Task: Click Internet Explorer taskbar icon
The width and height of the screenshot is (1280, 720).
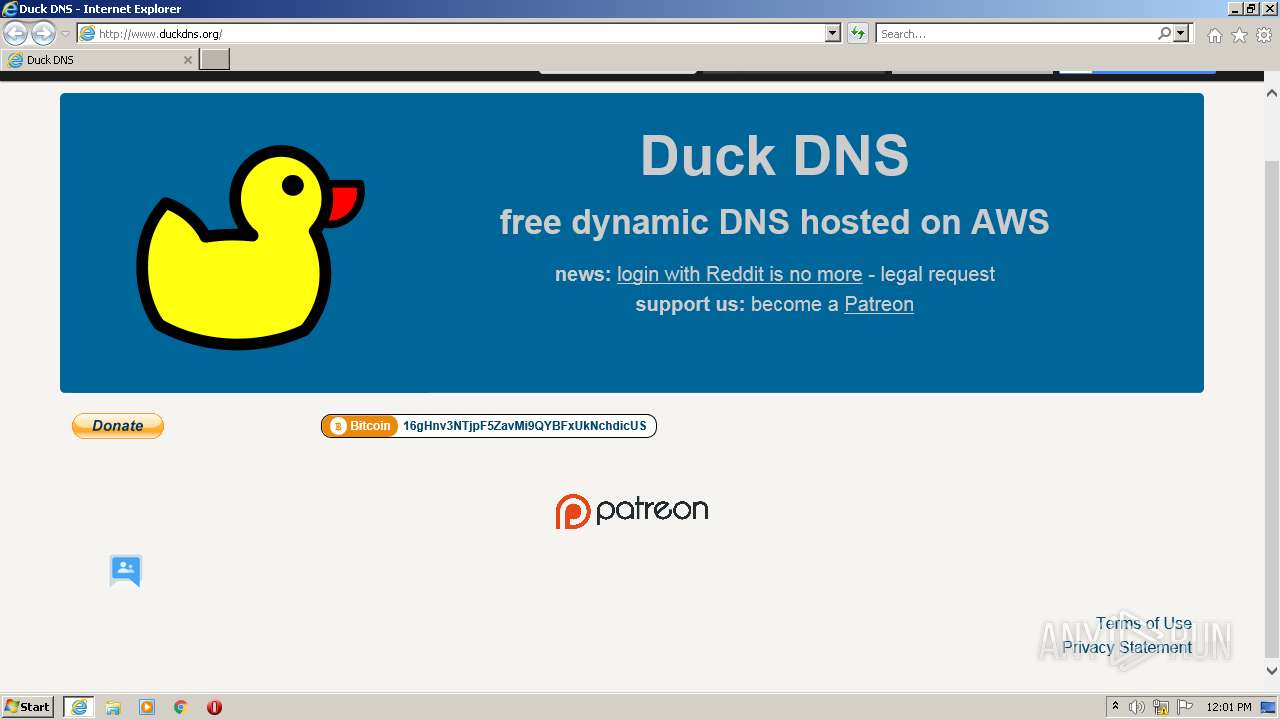Action: tap(79, 707)
